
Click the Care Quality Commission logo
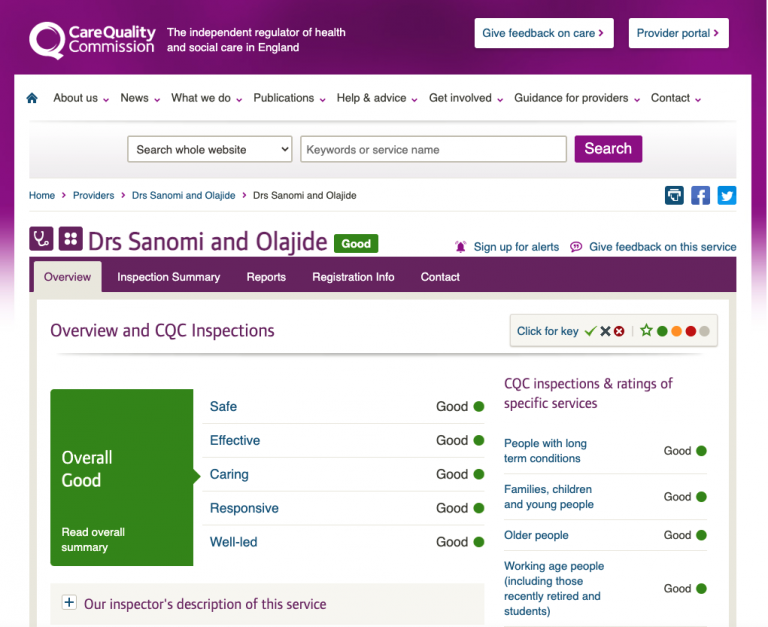(92, 39)
